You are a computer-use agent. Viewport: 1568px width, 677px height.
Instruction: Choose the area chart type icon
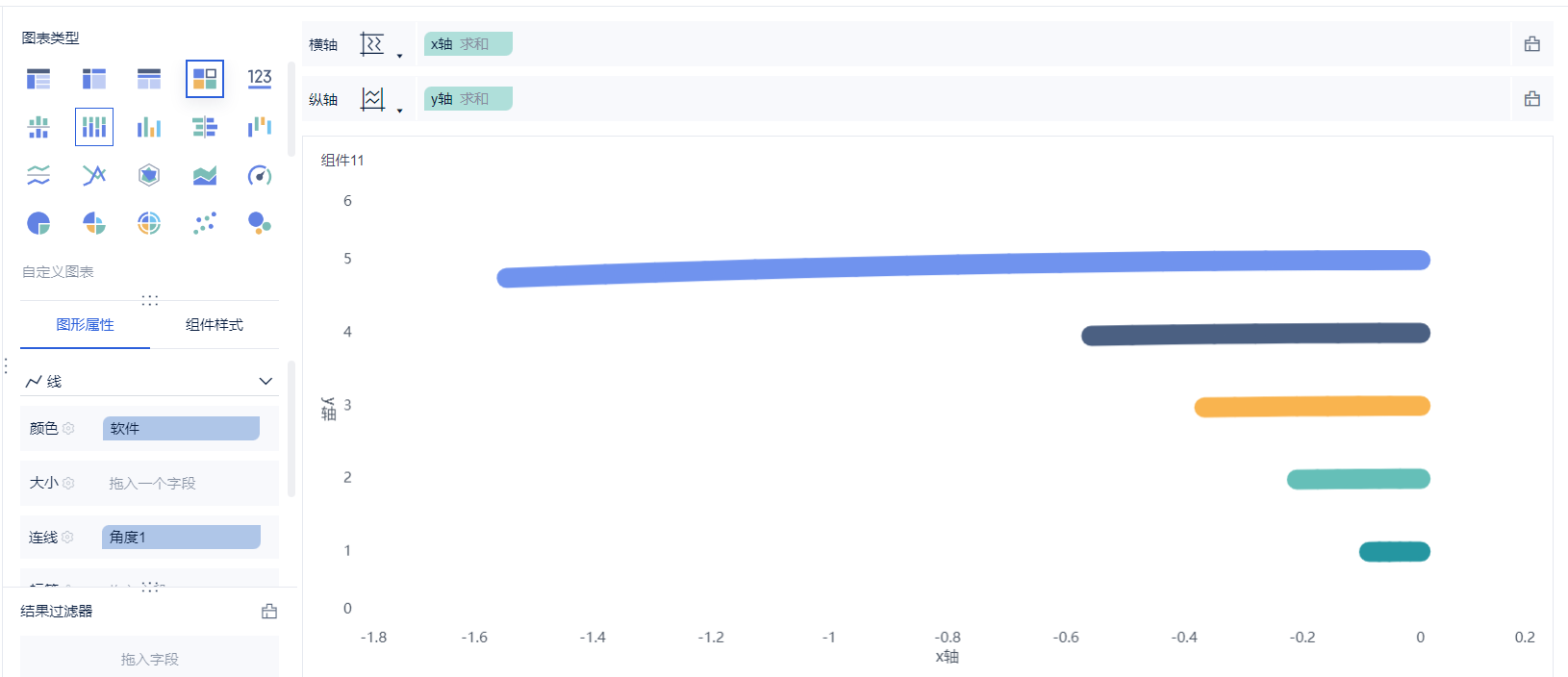click(205, 175)
